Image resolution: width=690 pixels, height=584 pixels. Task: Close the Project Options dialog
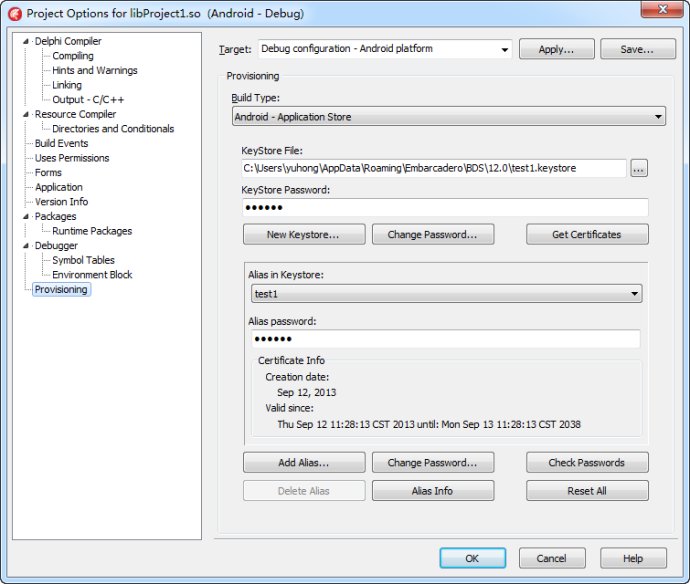click(x=662, y=9)
